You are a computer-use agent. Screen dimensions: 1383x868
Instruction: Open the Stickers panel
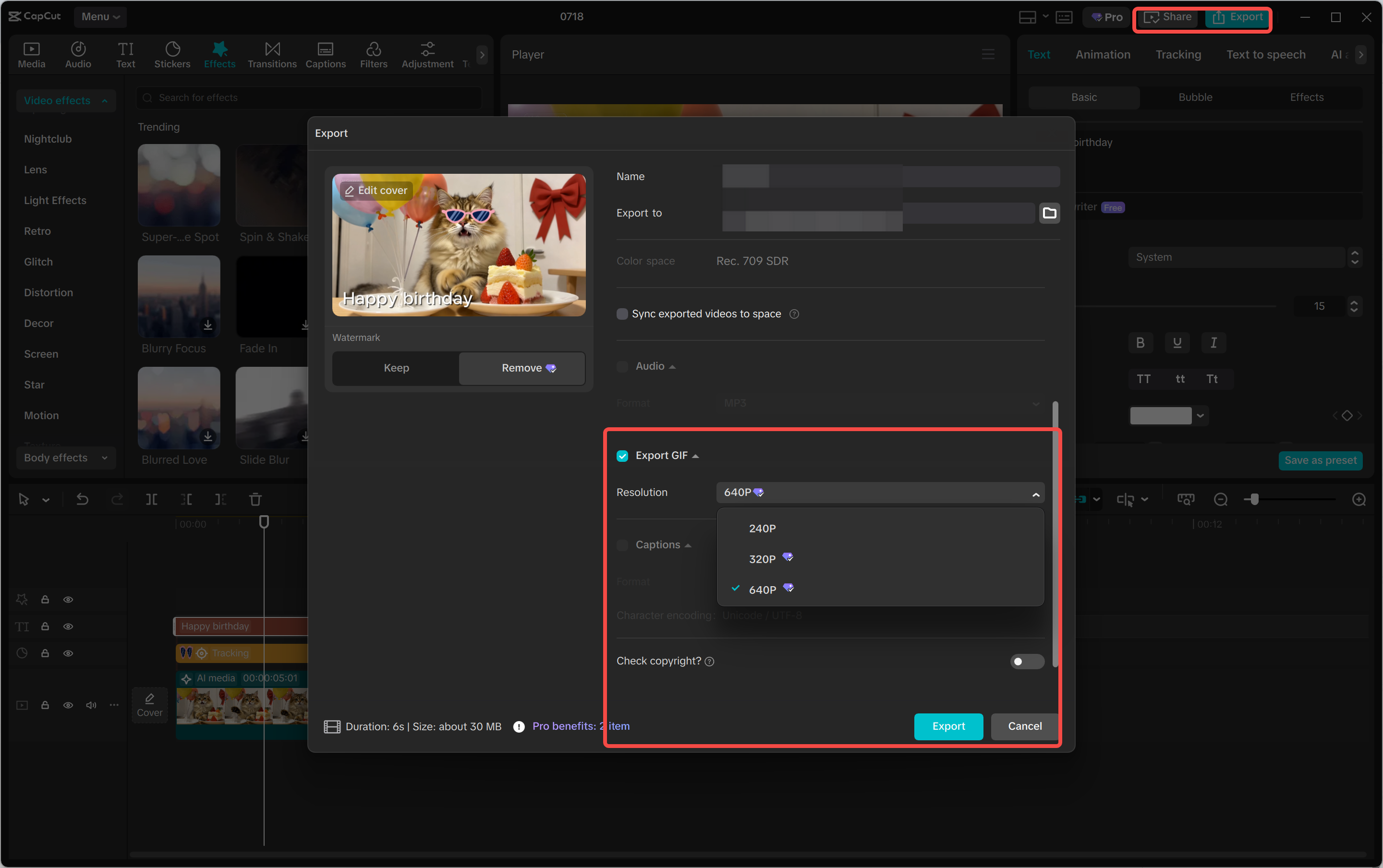click(x=172, y=55)
